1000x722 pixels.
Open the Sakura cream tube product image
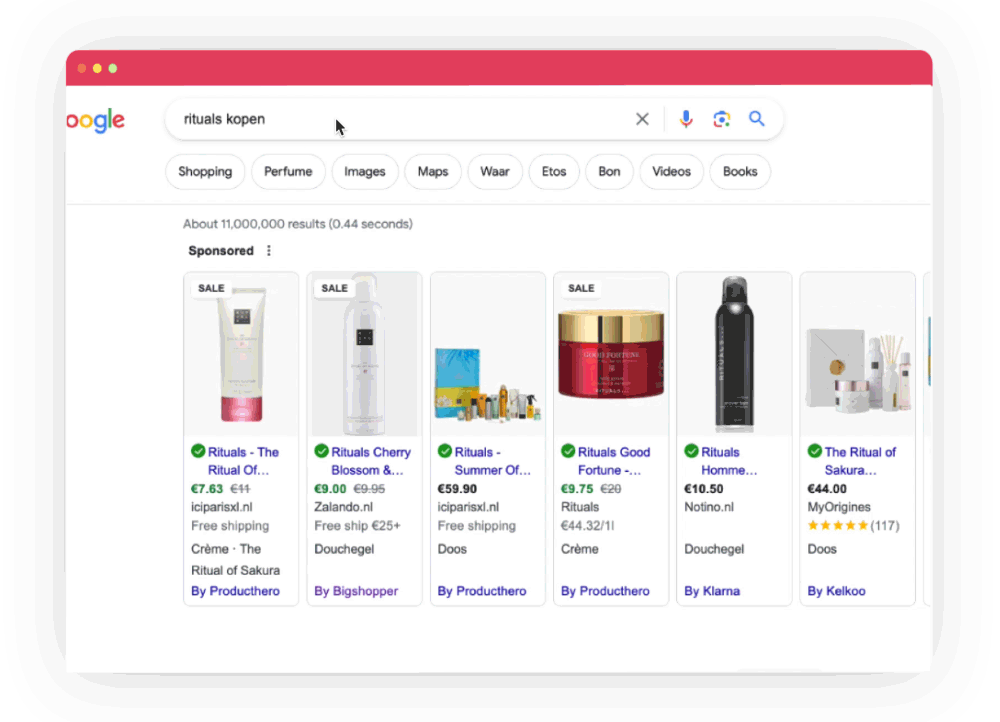coord(241,355)
